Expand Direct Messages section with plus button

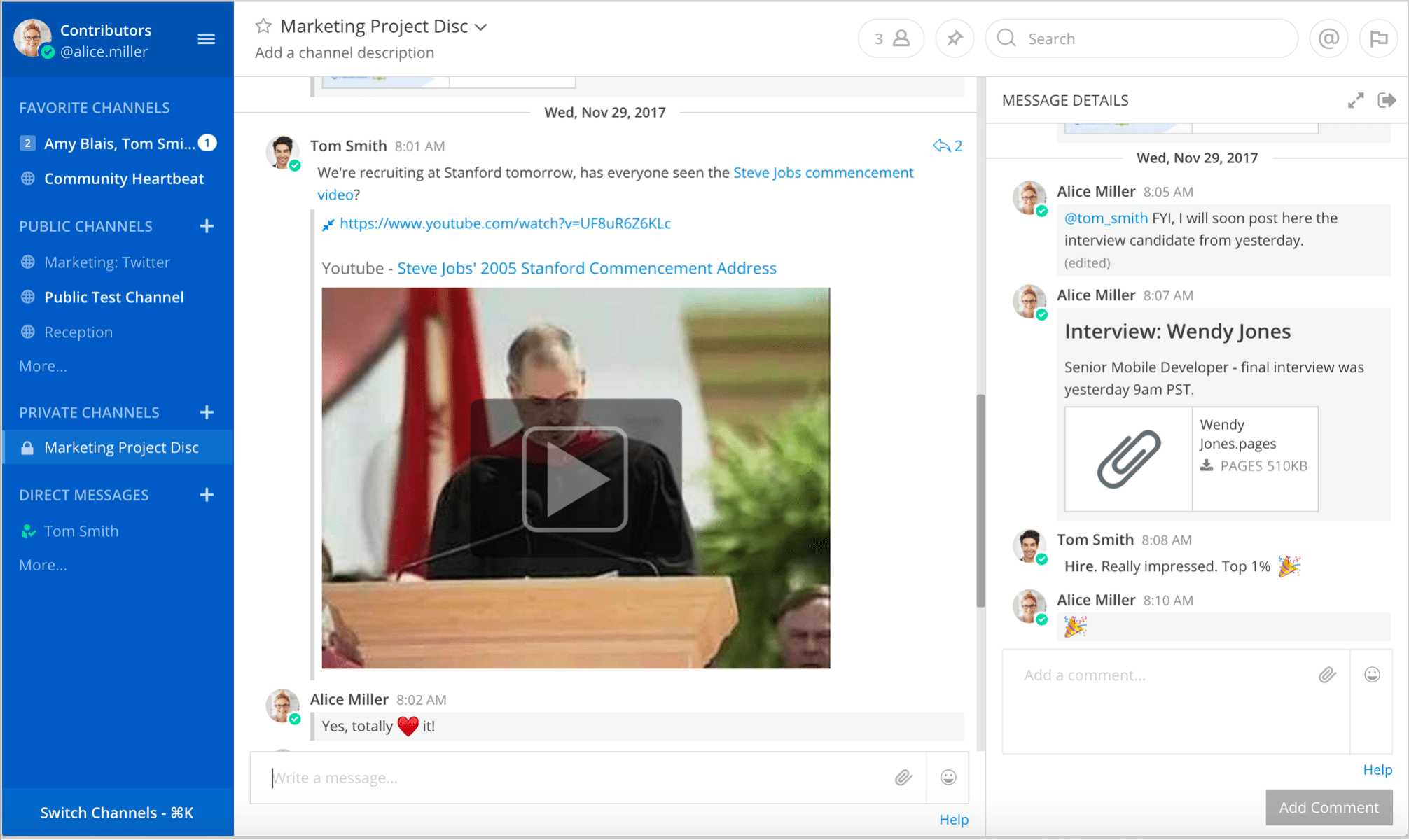point(208,494)
